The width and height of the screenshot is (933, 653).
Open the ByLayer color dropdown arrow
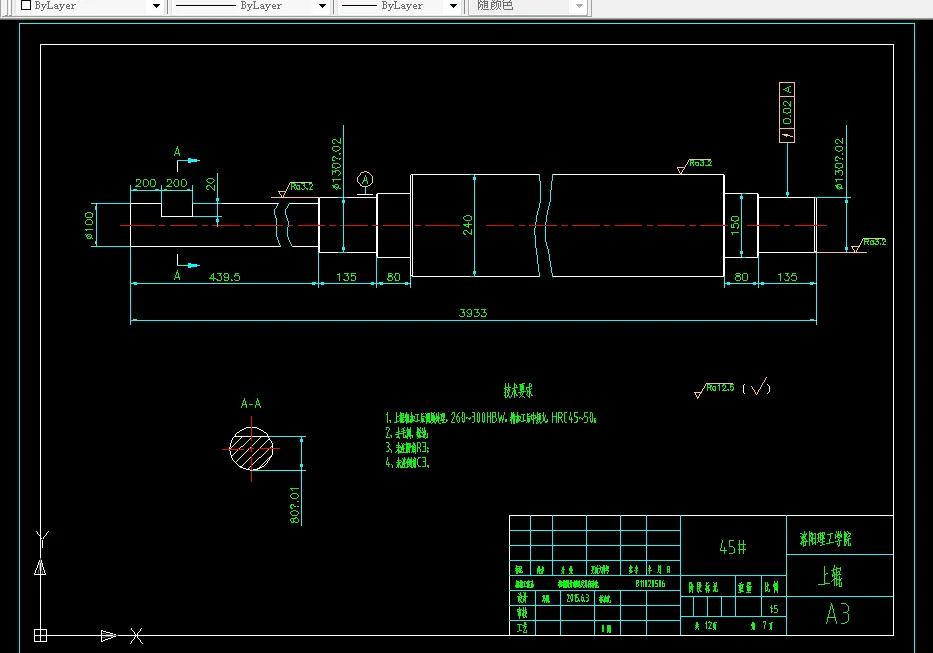156,6
